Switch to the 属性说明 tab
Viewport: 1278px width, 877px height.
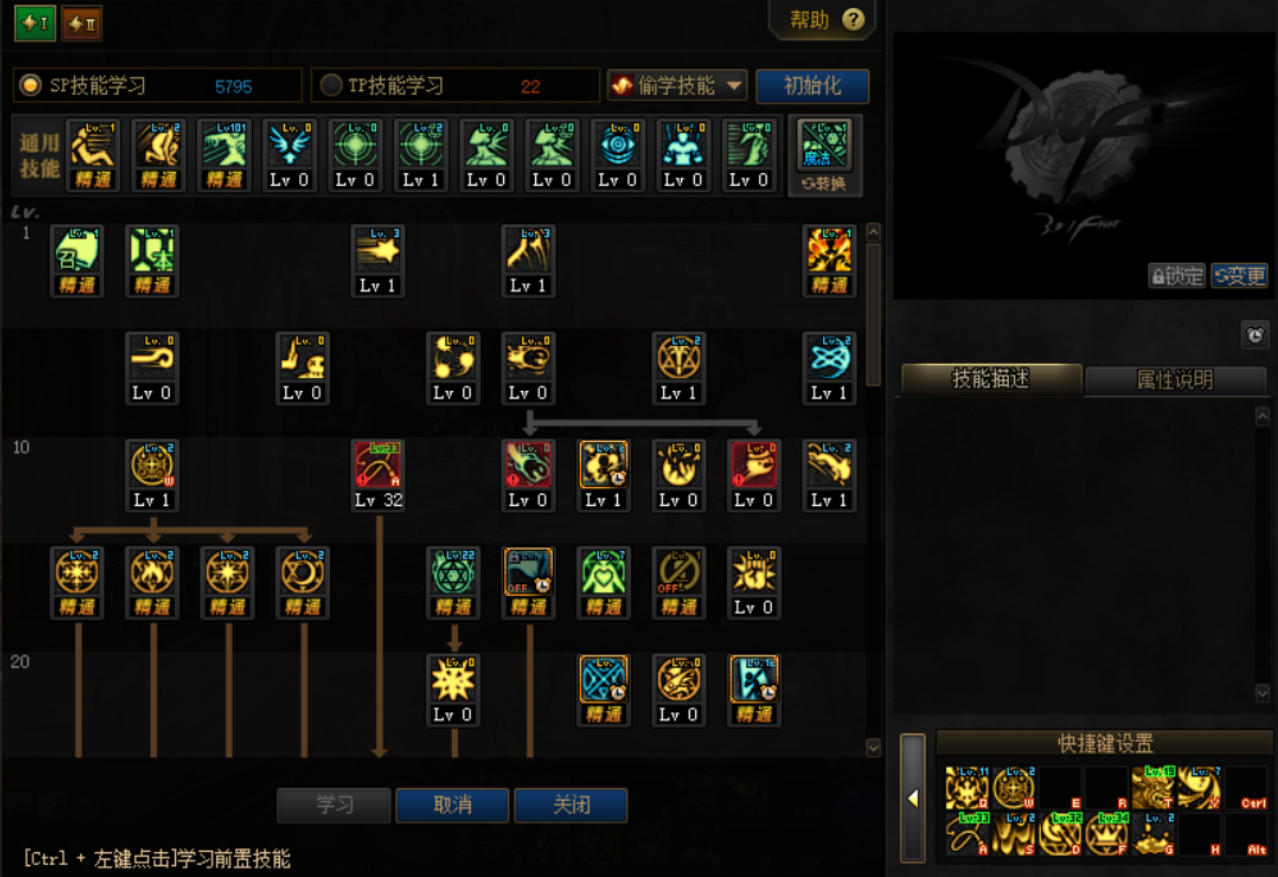1175,380
